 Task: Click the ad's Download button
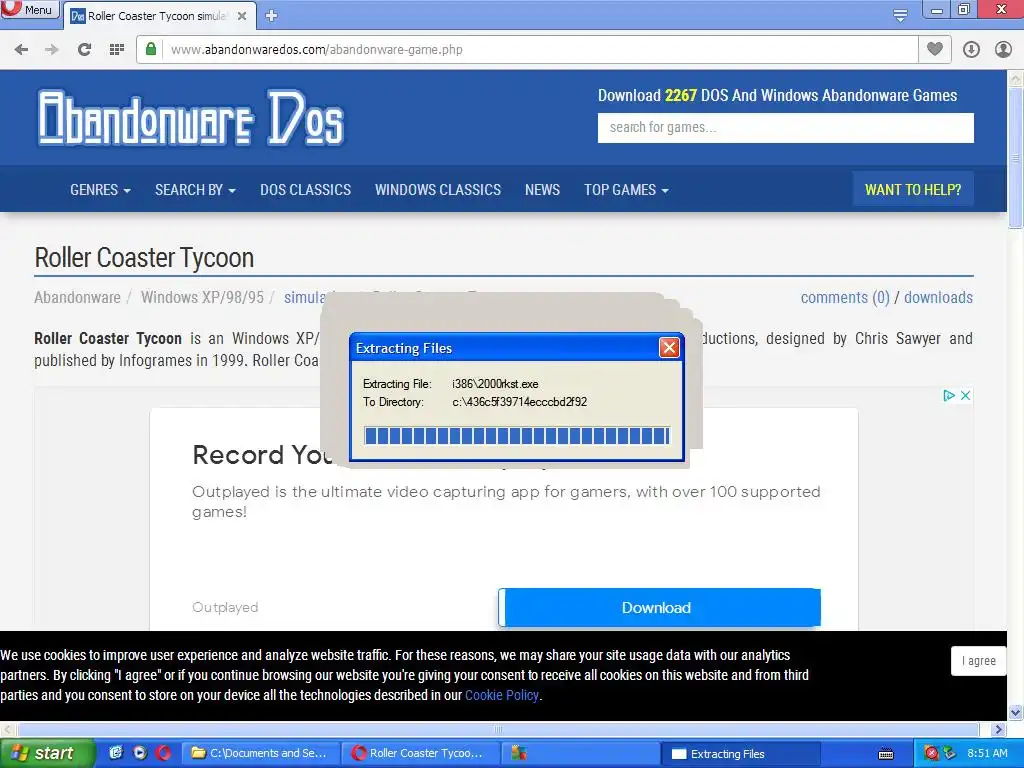659,608
